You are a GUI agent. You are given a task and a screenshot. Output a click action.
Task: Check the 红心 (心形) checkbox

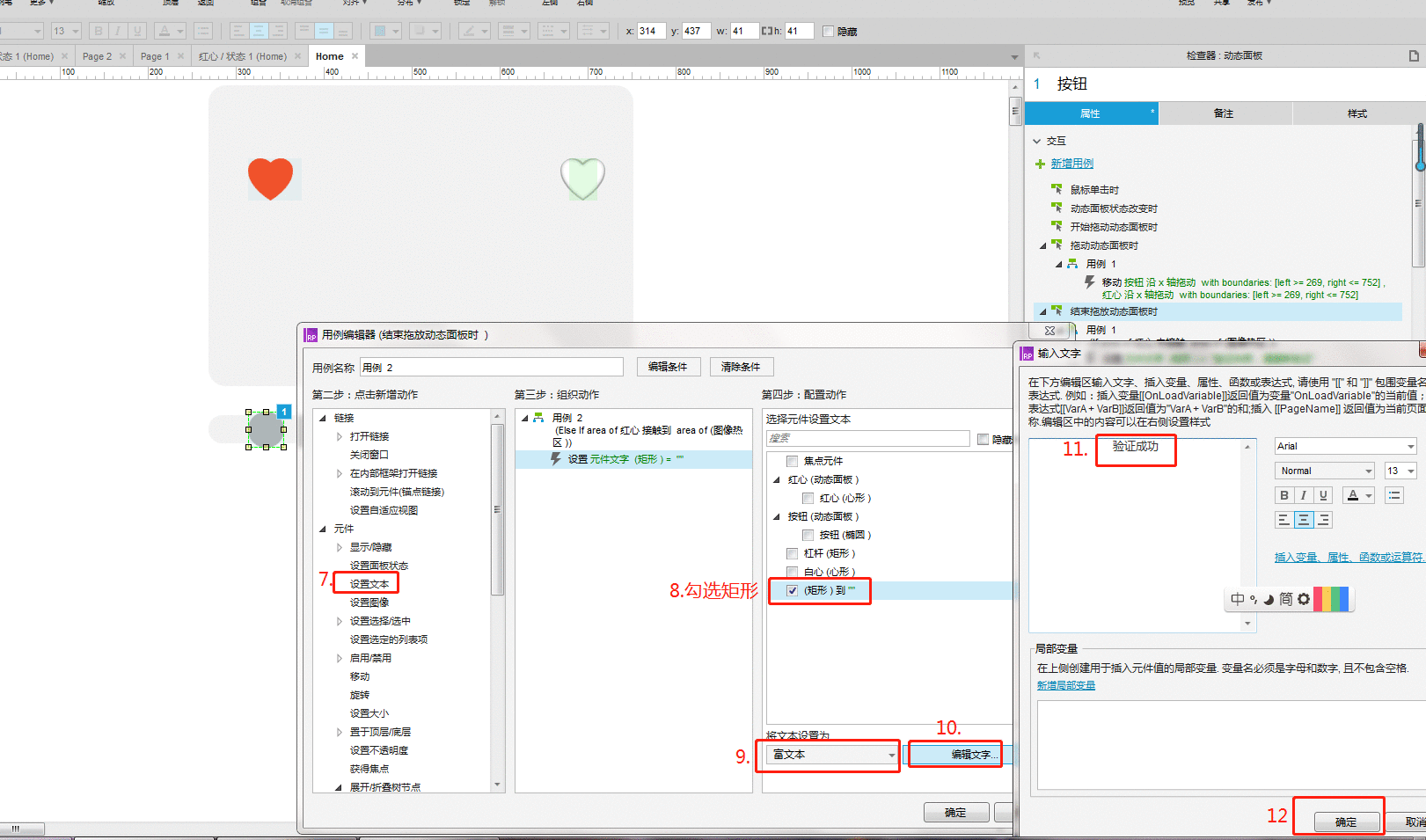(808, 498)
